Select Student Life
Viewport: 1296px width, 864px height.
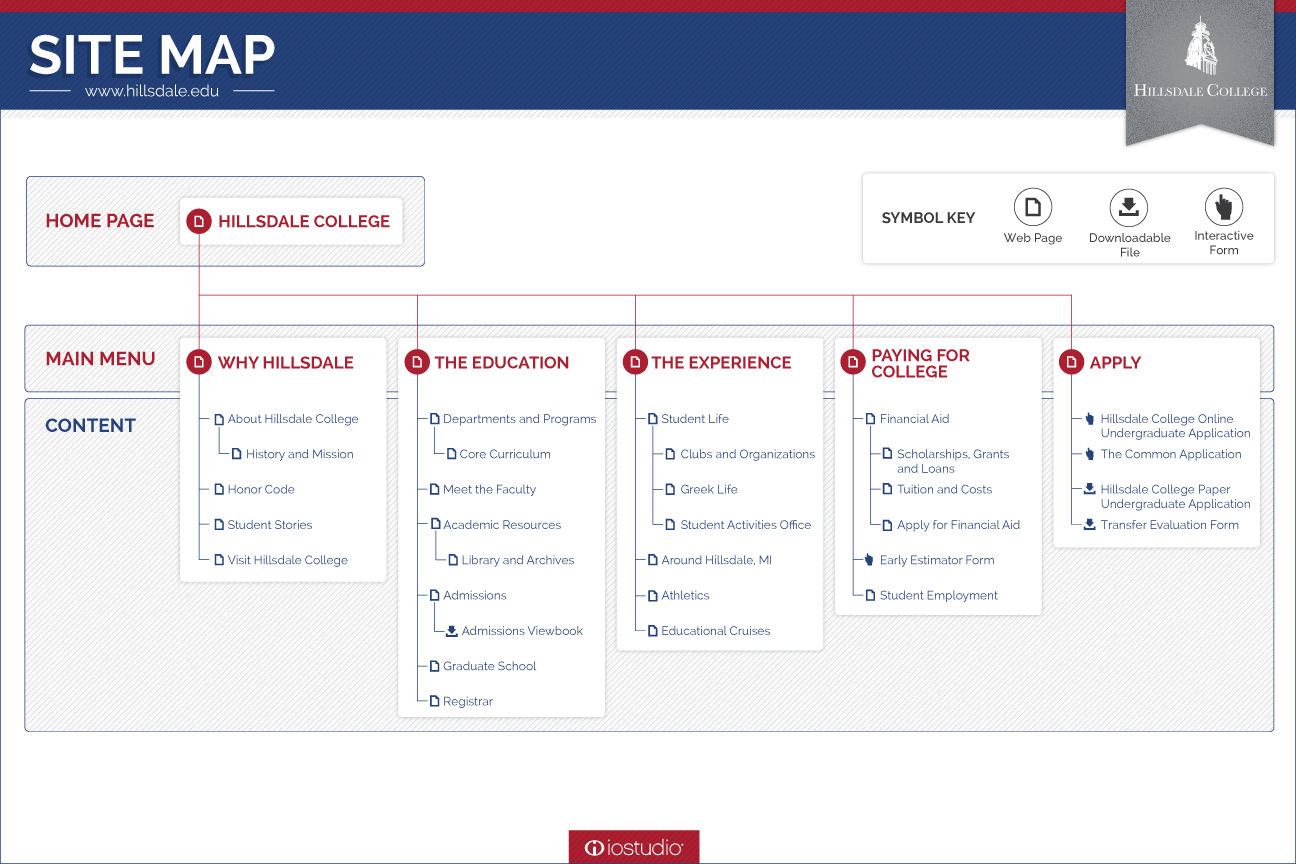pyautogui.click(x=695, y=419)
